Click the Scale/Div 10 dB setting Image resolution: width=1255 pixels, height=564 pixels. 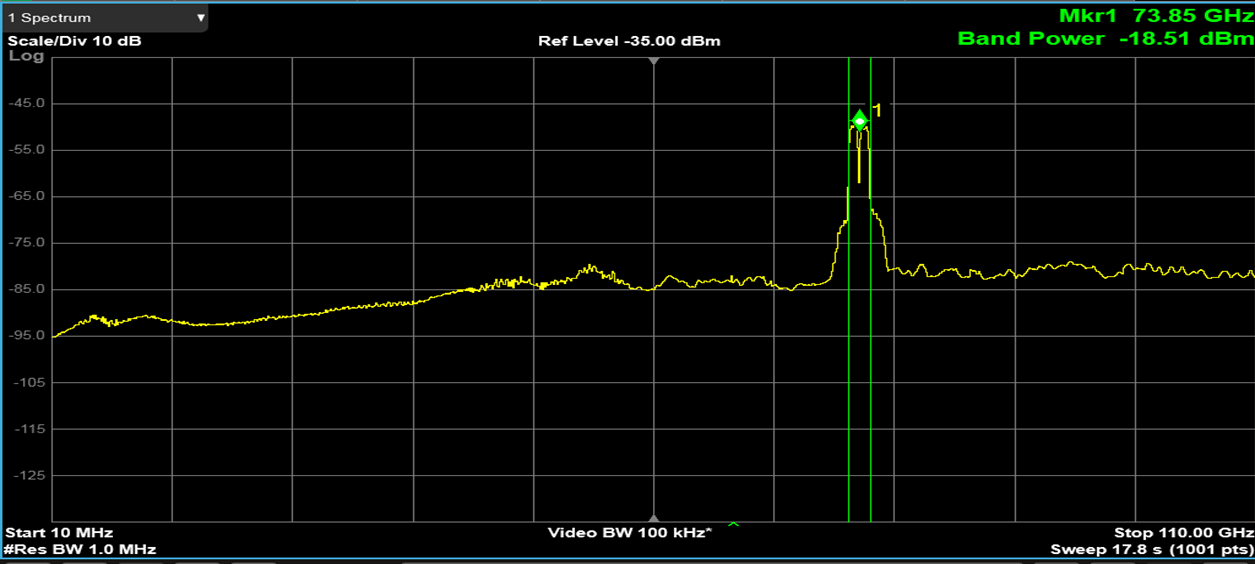click(75, 41)
